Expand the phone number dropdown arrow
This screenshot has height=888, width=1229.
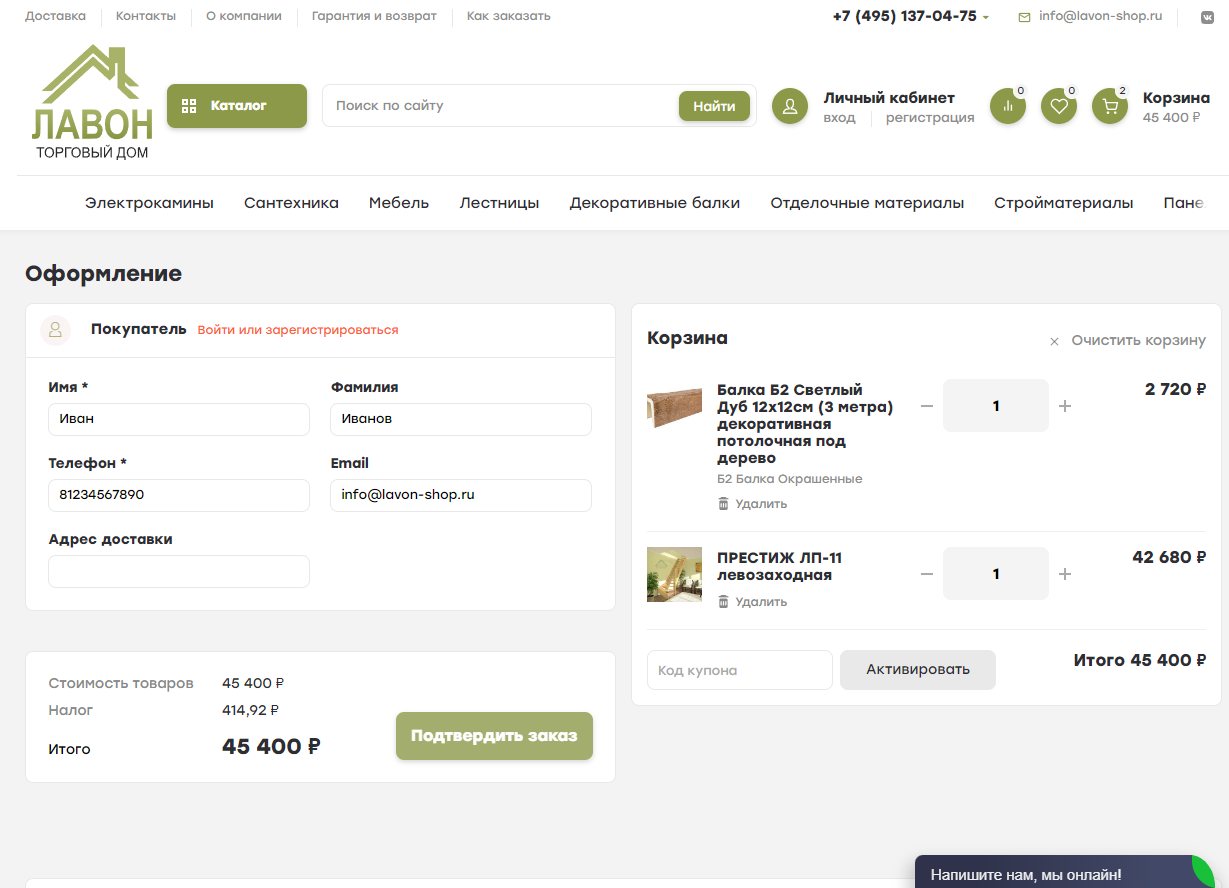(x=986, y=18)
